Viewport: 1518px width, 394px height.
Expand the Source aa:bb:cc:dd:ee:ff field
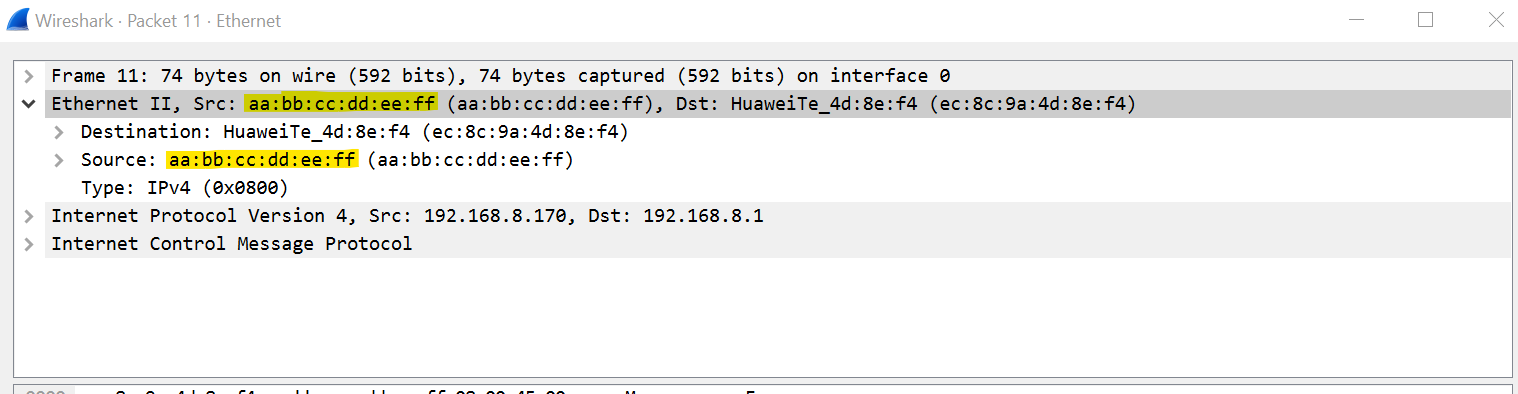tap(60, 160)
